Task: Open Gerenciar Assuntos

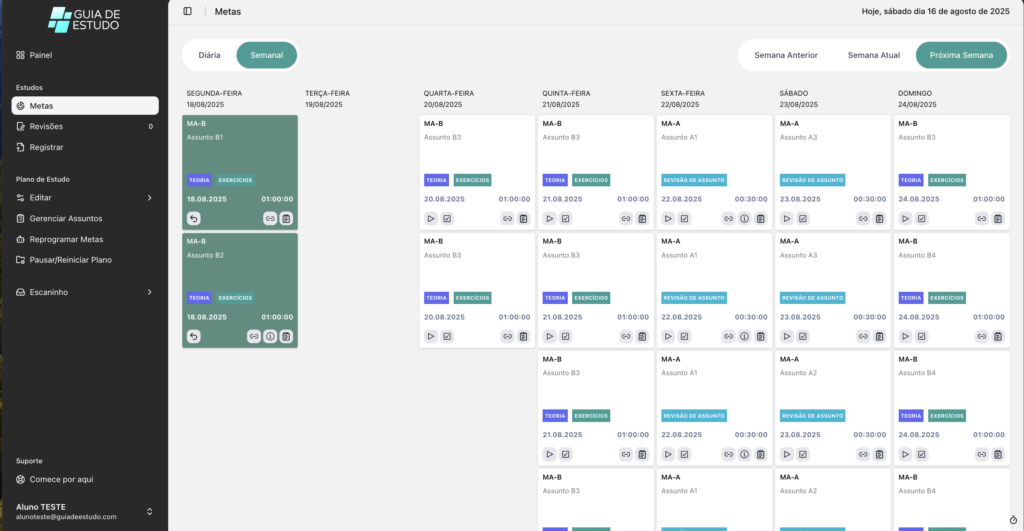Action: (85, 218)
